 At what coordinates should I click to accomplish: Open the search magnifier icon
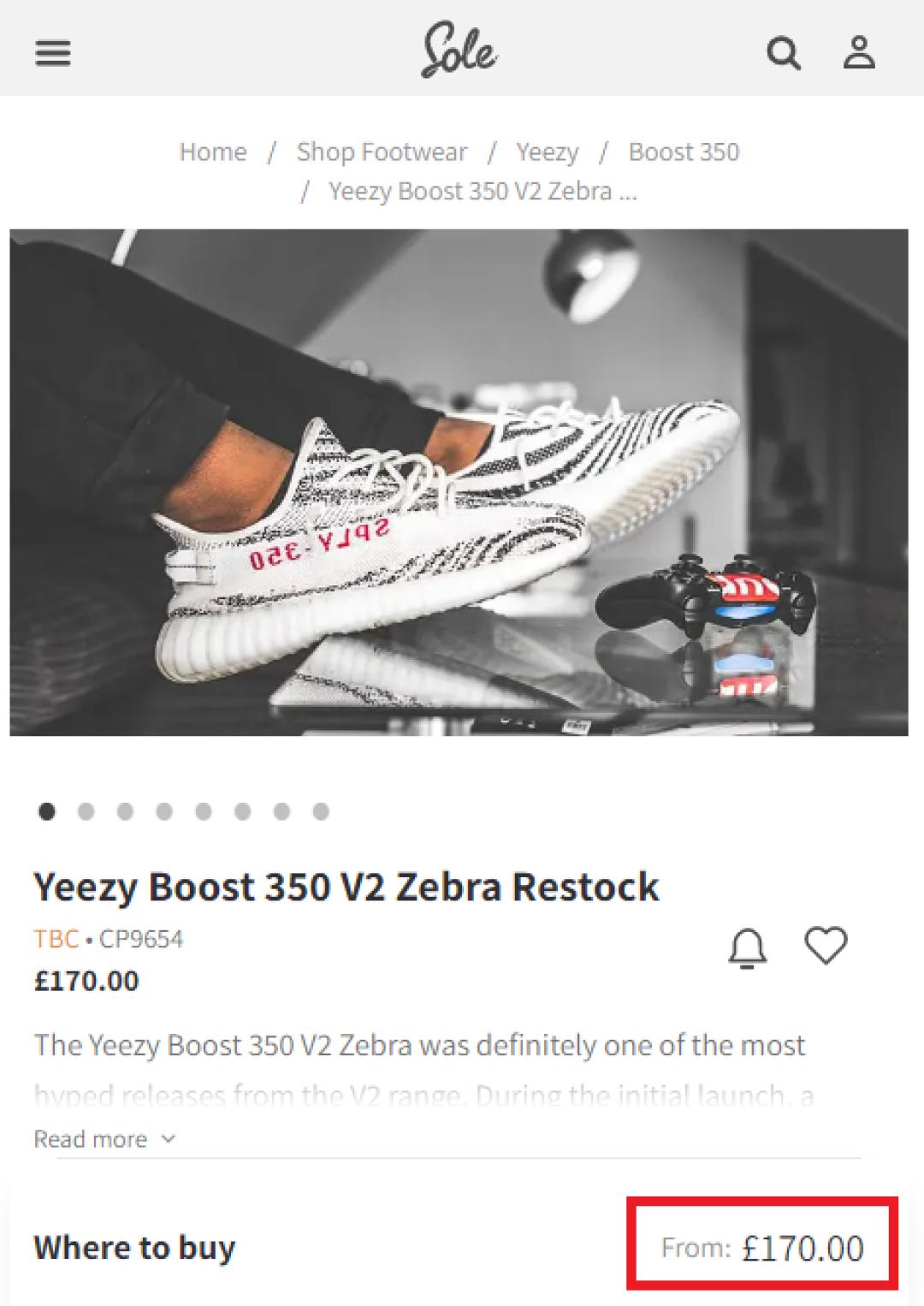click(784, 53)
